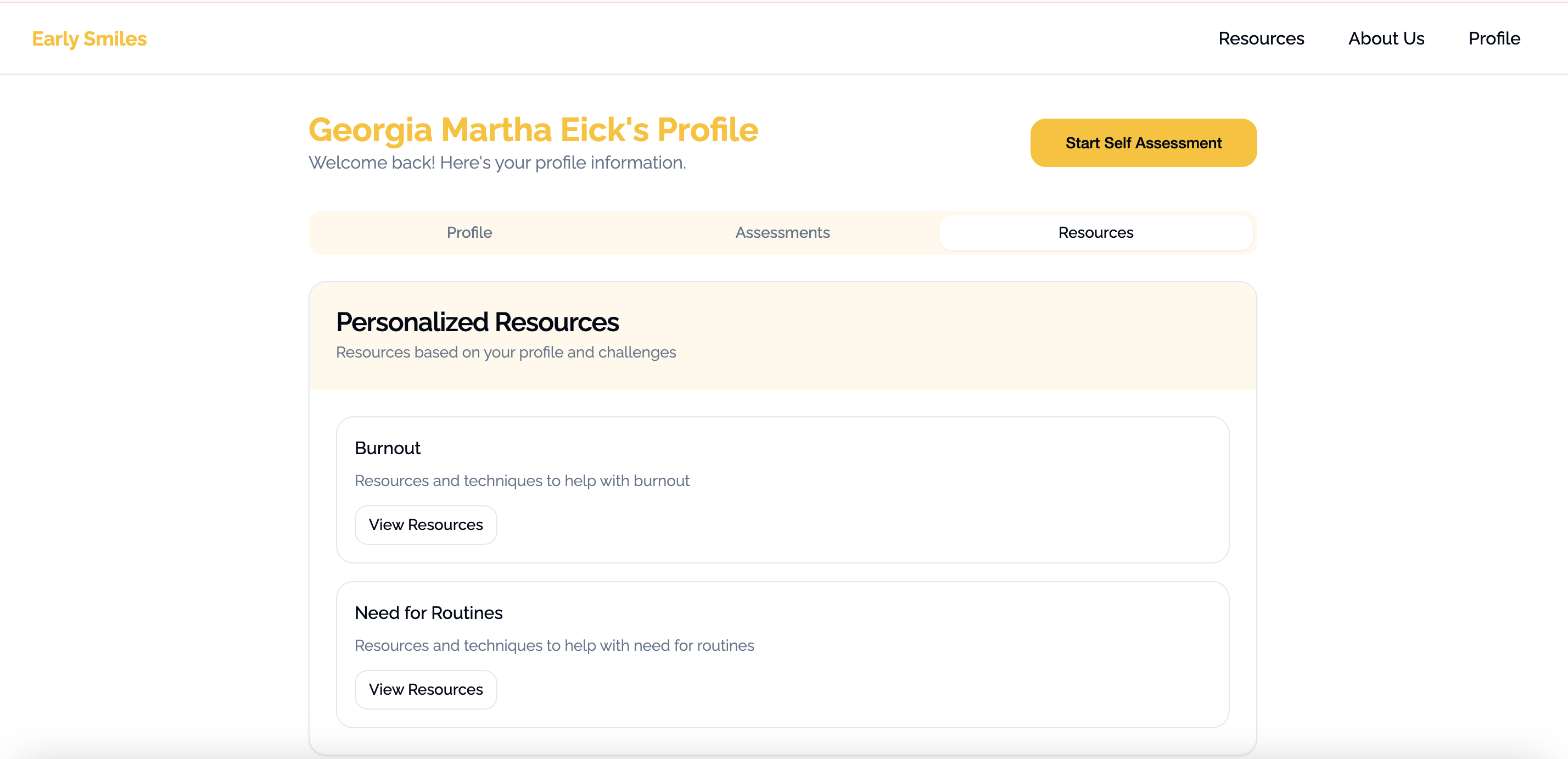Viewport: 1568px width, 759px height.
Task: View Resources for Burnout
Action: [x=425, y=524]
